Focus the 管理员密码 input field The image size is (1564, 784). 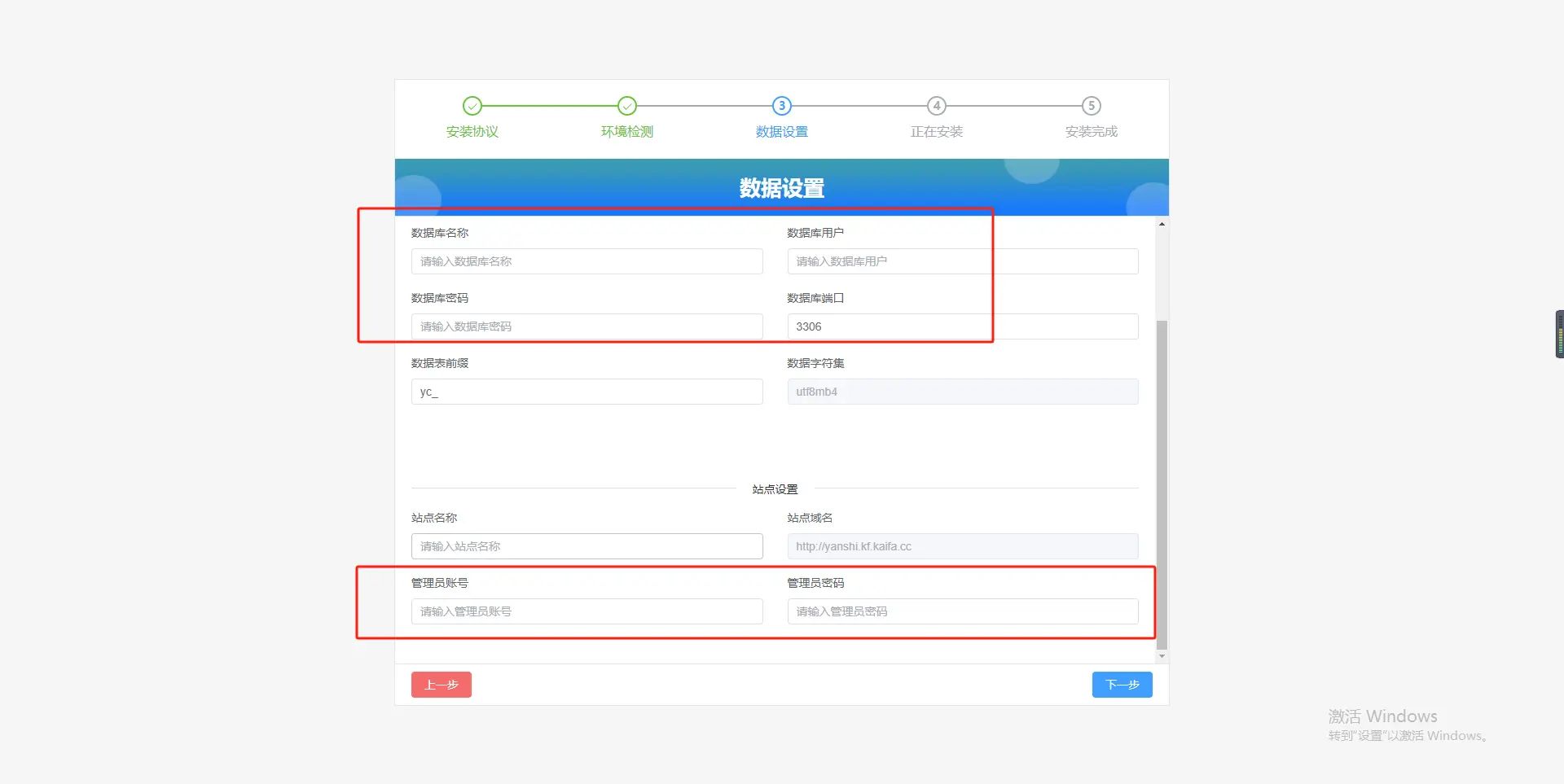pyautogui.click(x=963, y=611)
